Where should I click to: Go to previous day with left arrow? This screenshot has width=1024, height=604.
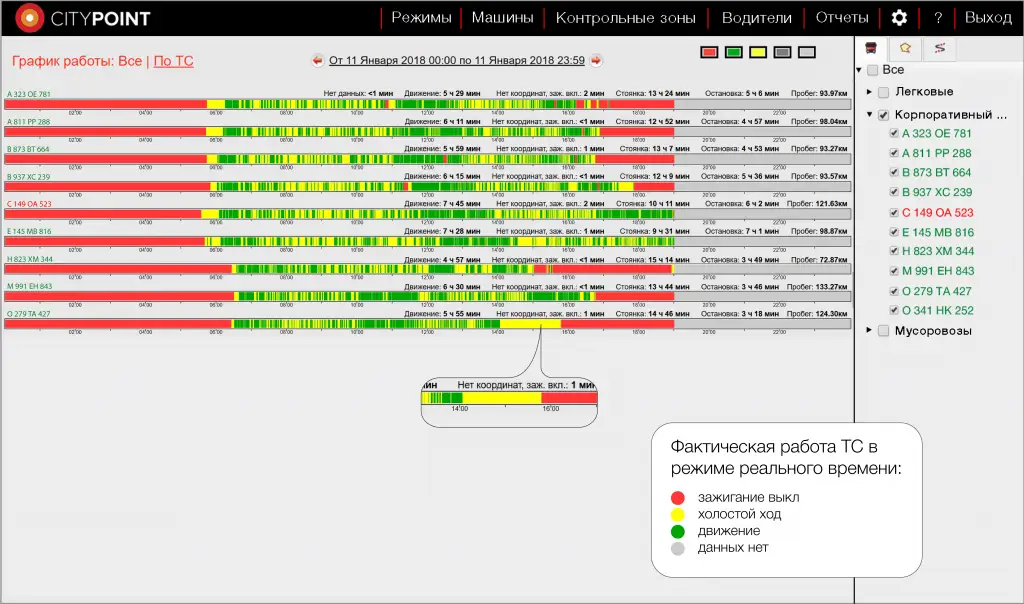tap(319, 61)
